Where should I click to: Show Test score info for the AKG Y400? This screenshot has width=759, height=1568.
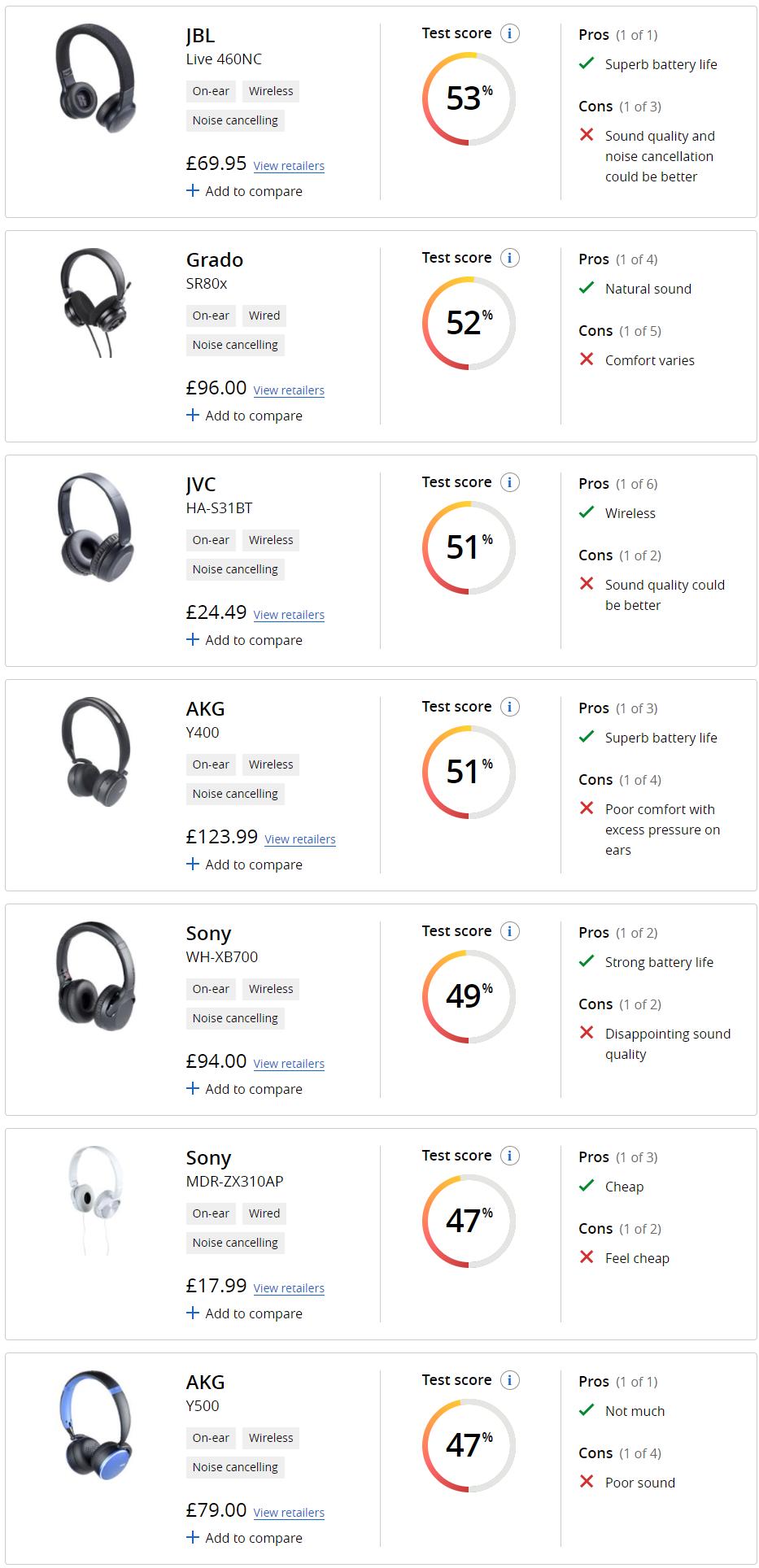point(509,707)
